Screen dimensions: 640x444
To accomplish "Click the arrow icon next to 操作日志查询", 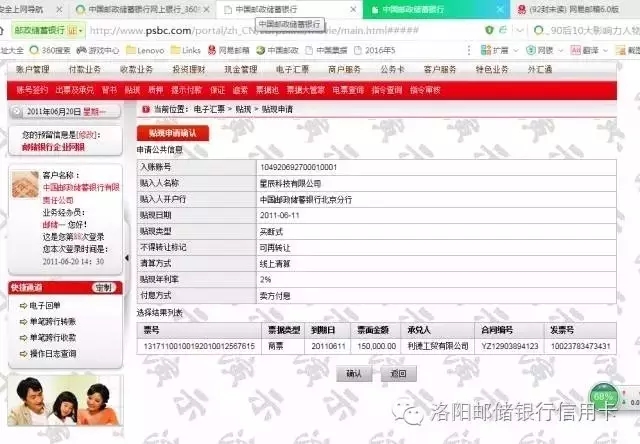I will coord(24,354).
